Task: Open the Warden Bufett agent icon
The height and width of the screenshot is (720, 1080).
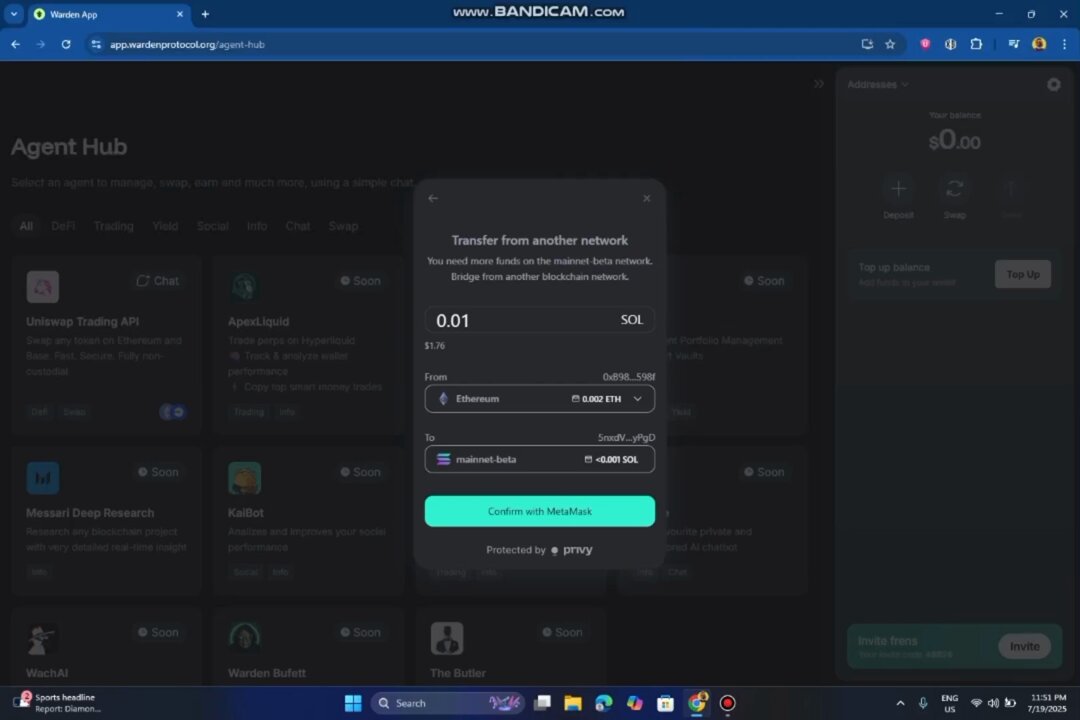Action: tap(245, 639)
